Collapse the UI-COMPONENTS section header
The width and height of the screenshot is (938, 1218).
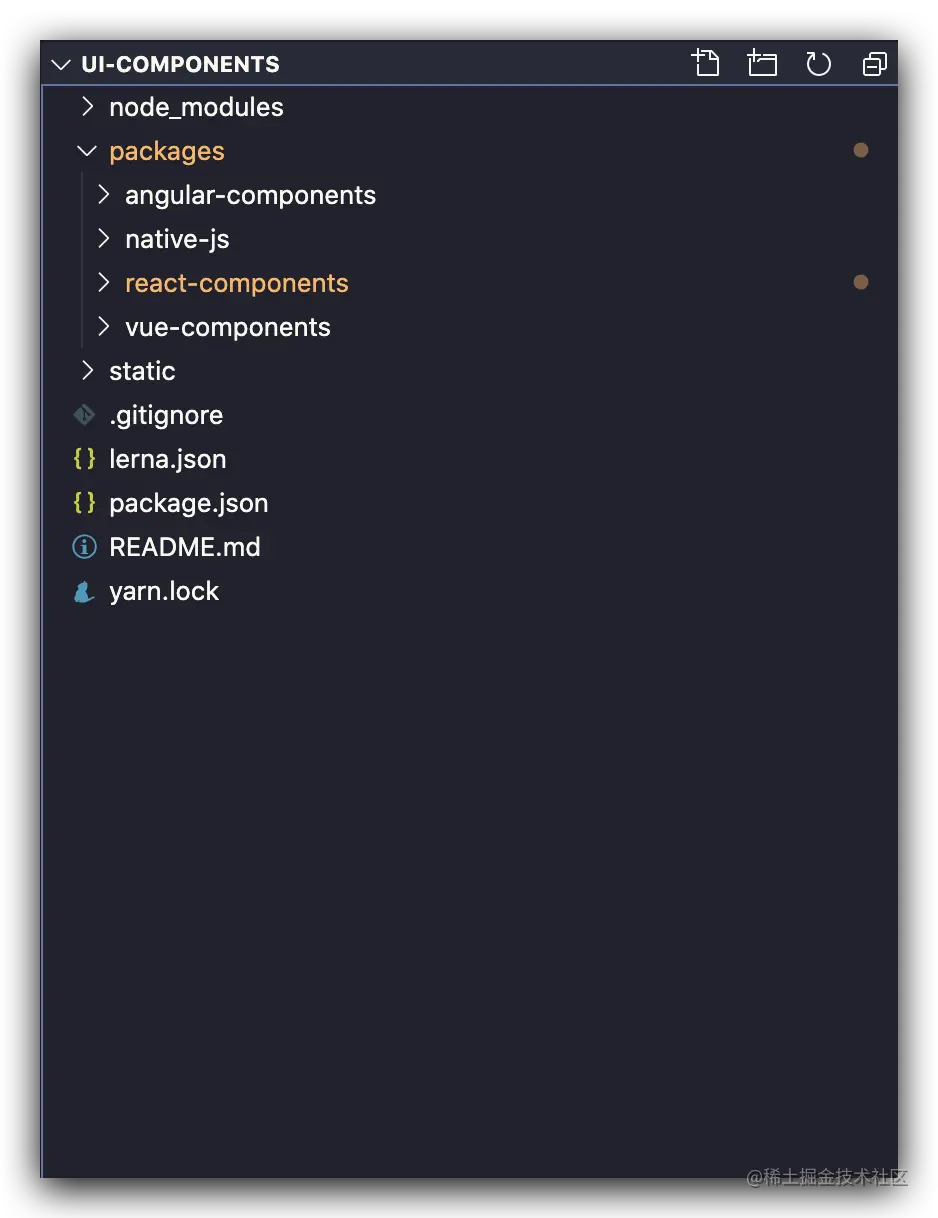click(62, 64)
